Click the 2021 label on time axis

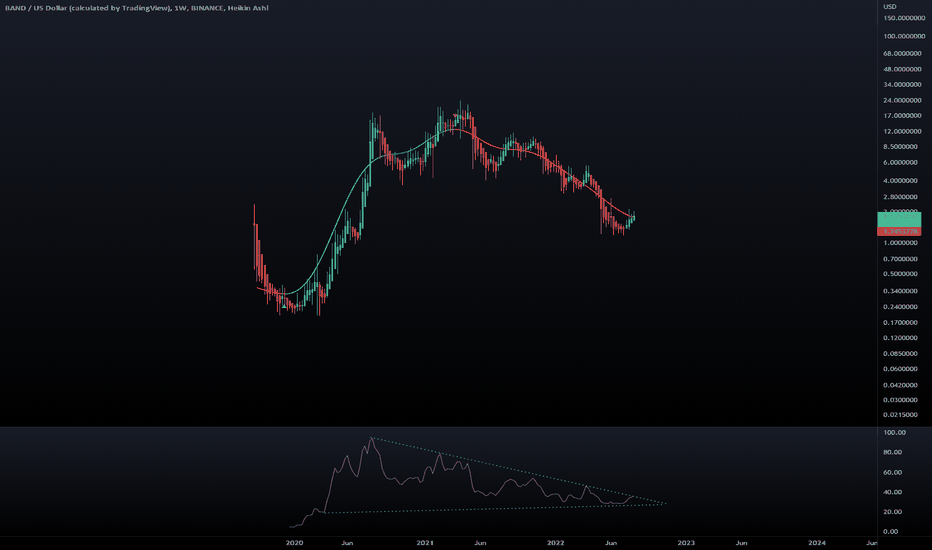pos(425,543)
